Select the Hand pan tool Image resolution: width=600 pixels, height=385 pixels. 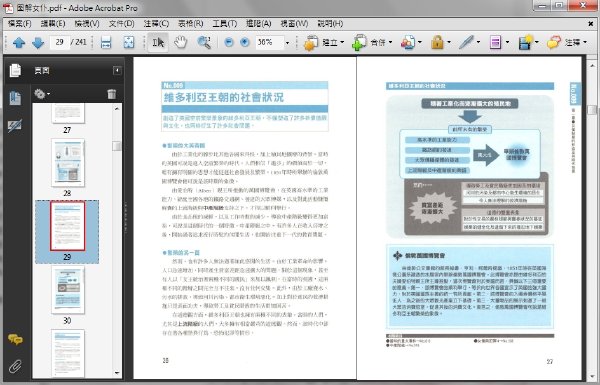pos(181,42)
